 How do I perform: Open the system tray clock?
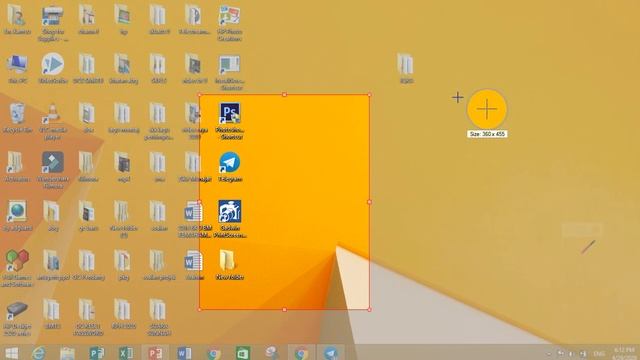click(624, 353)
